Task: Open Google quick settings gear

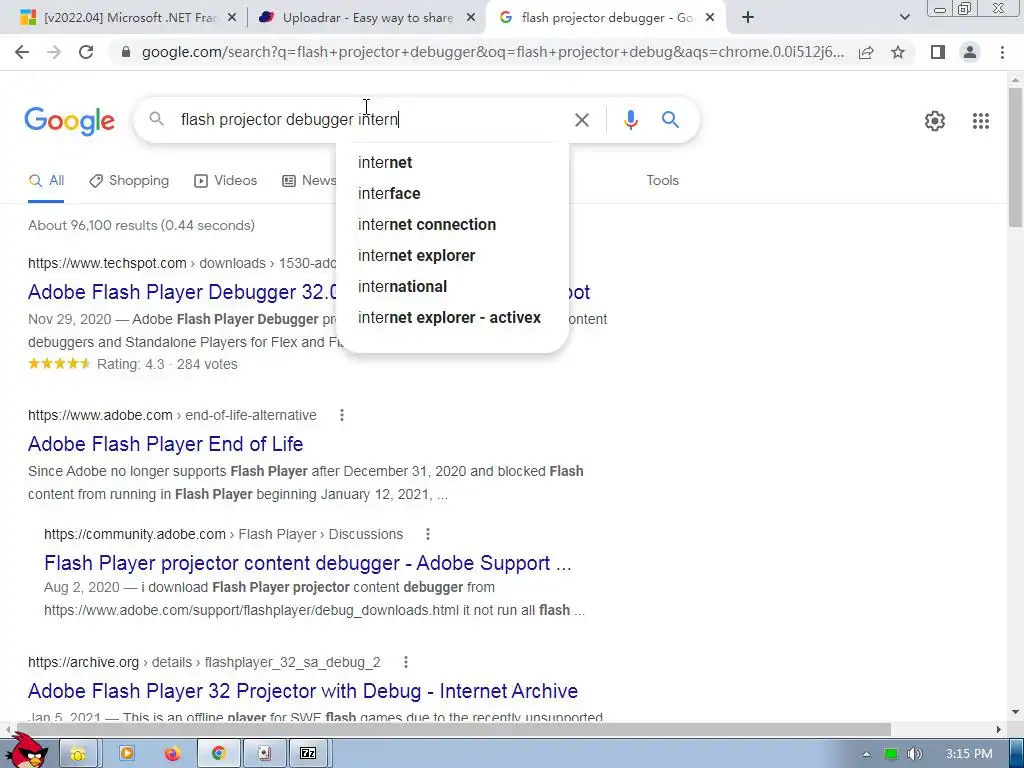Action: tap(935, 121)
